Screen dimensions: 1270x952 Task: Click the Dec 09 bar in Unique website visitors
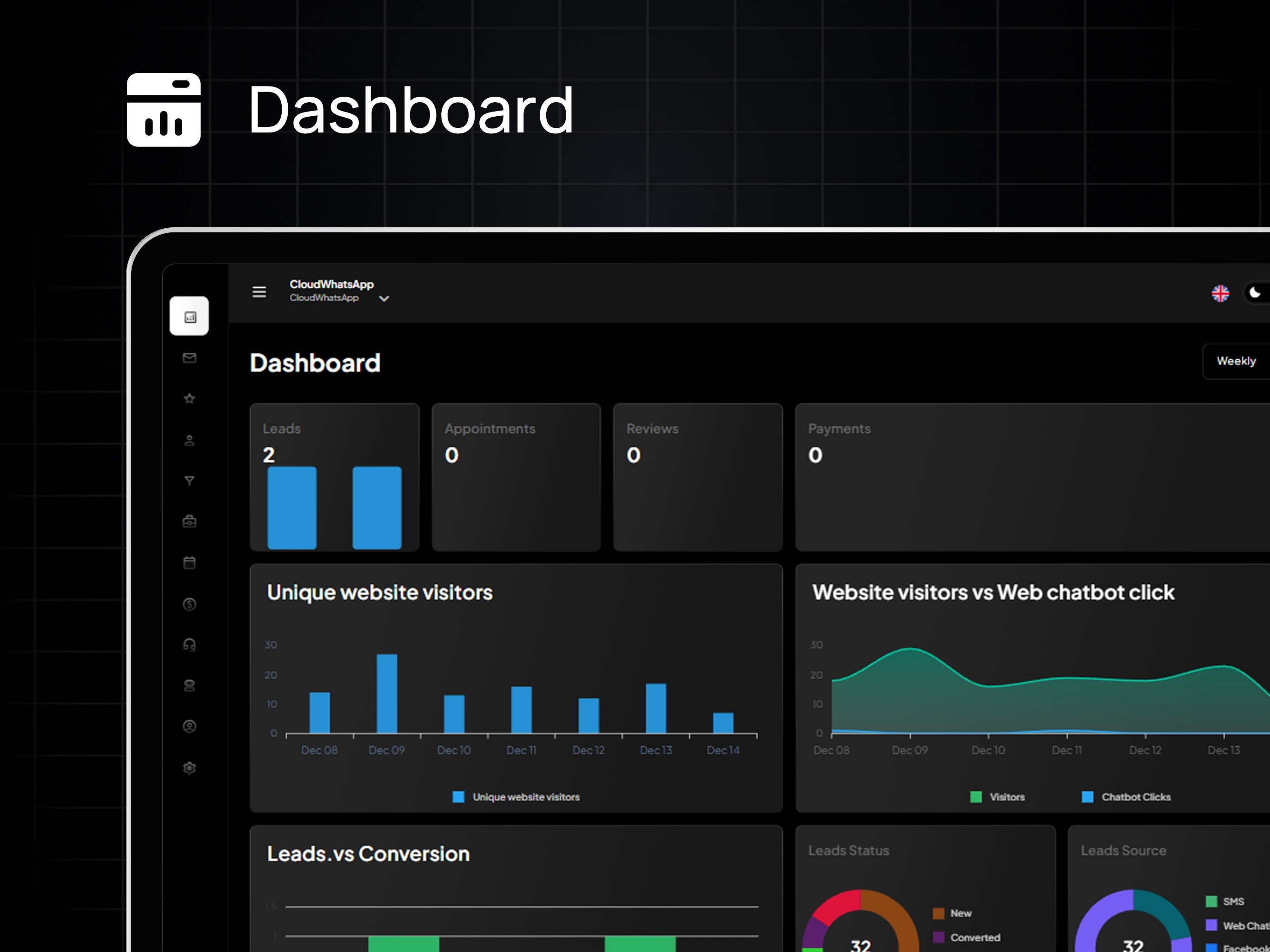click(x=387, y=694)
